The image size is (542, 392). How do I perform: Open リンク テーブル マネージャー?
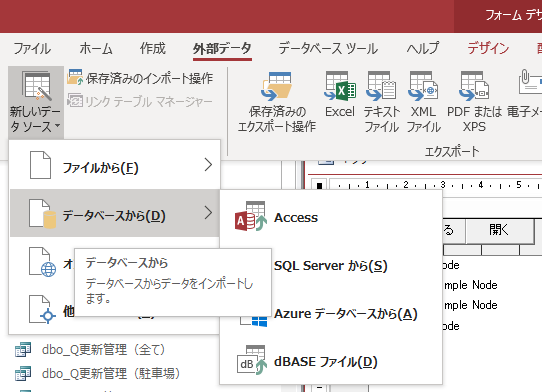(x=140, y=101)
